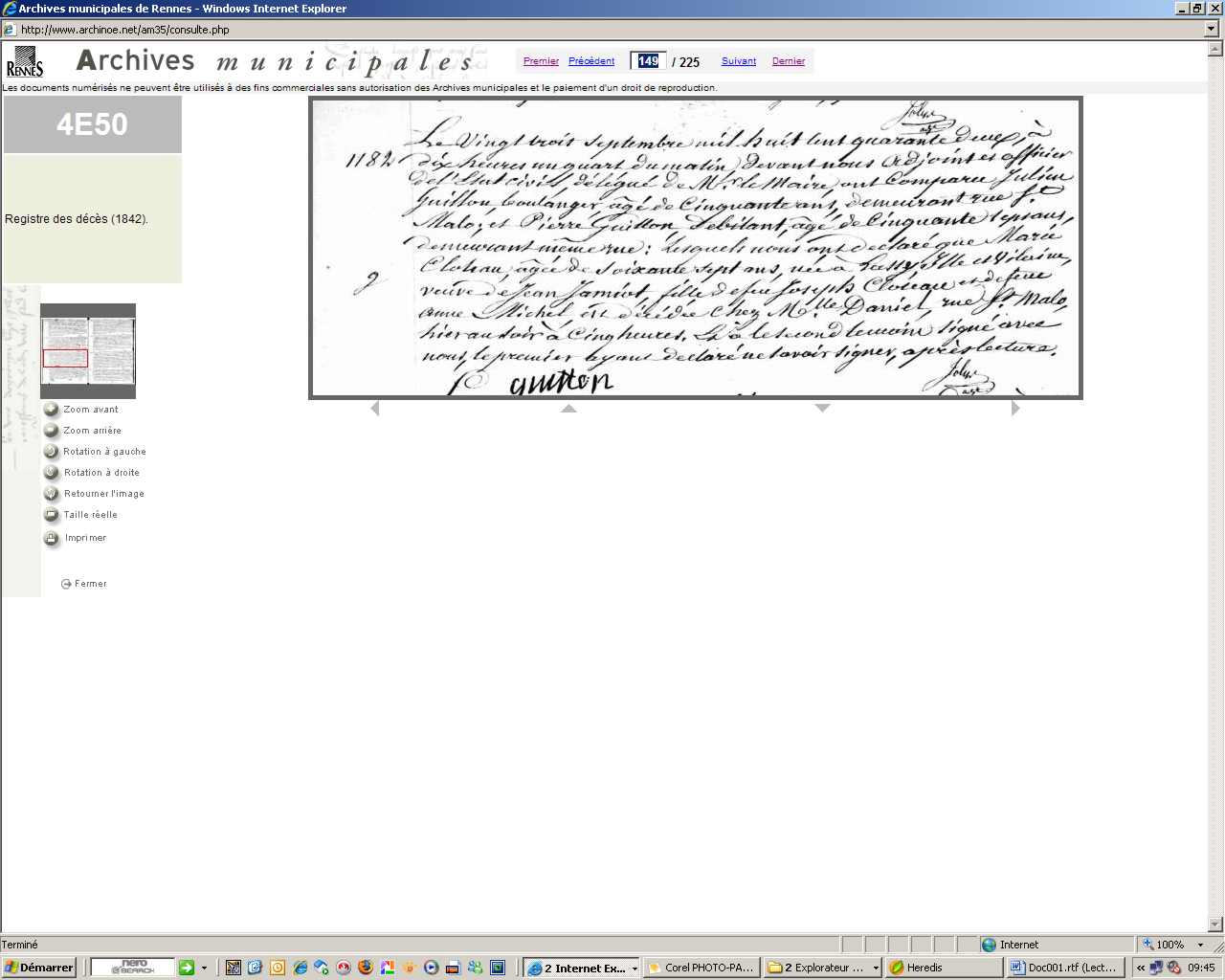Click the page number field showing 149
The width and height of the screenshot is (1225, 980).
point(648,61)
